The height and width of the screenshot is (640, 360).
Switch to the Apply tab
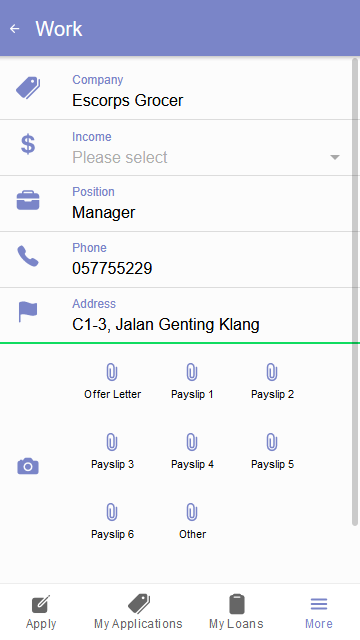[x=41, y=611]
